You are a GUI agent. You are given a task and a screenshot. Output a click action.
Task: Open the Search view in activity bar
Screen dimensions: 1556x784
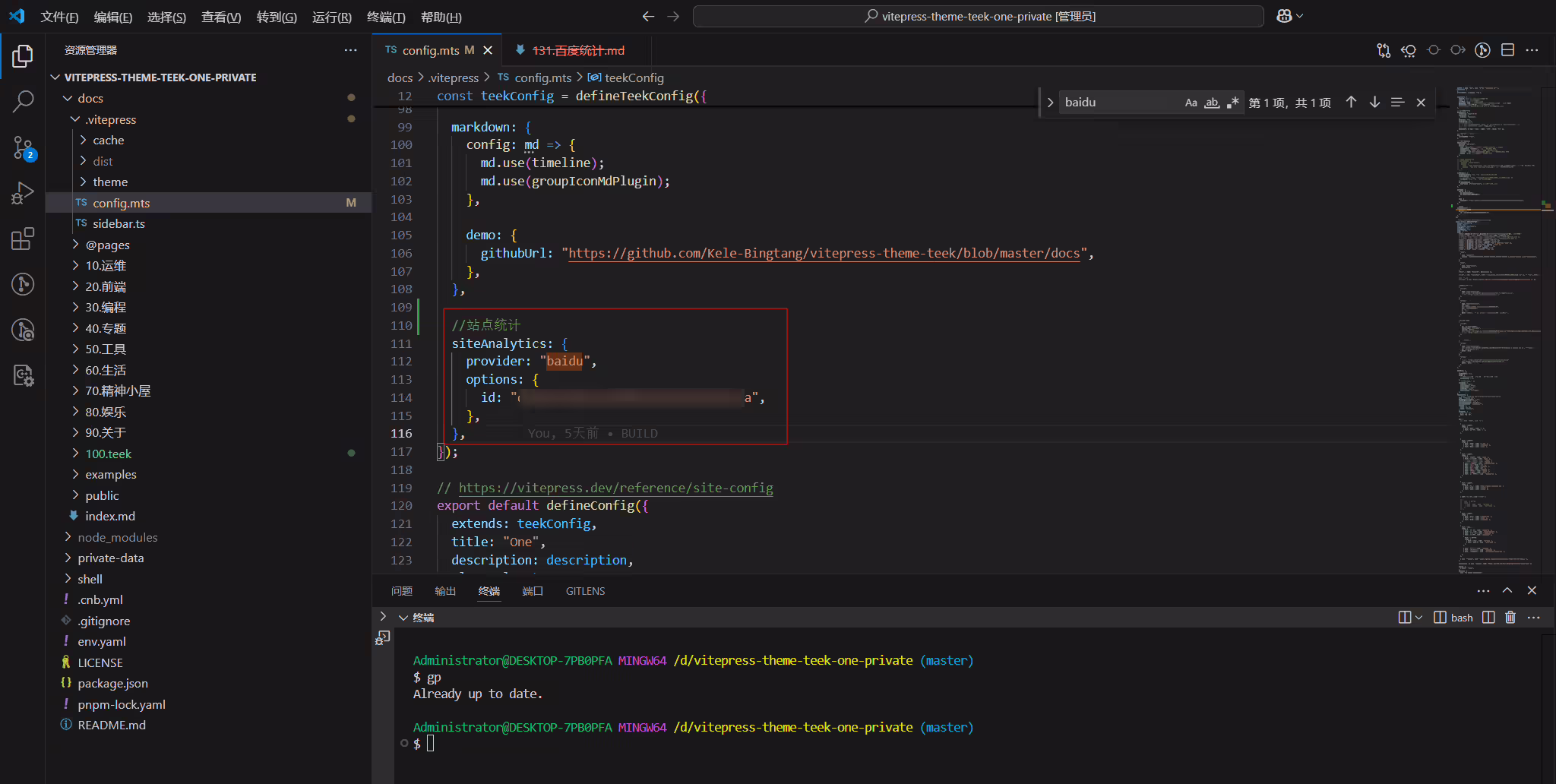click(23, 101)
